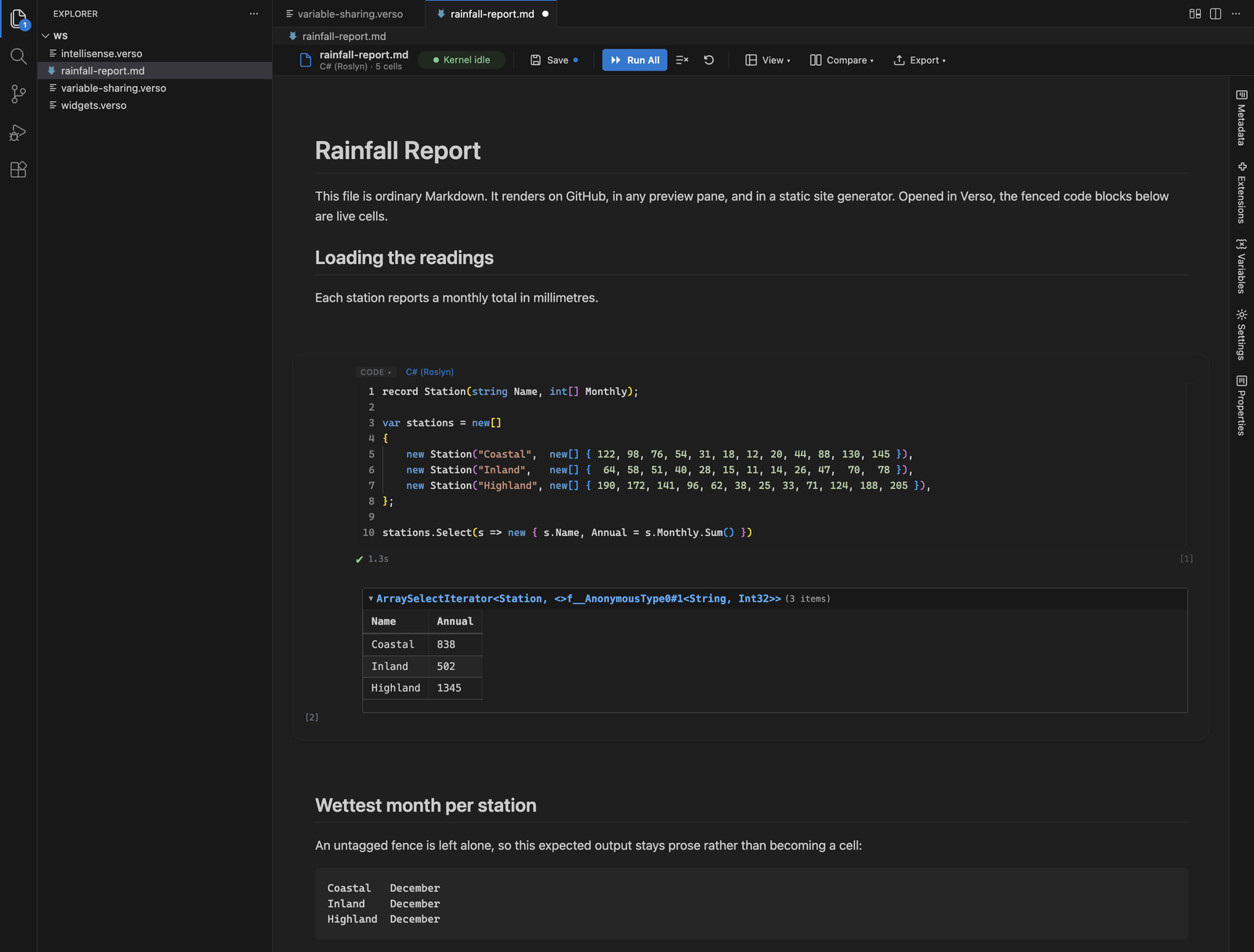This screenshot has height=952, width=1254.
Task: Click the C# (Roslyn) language label on cell
Action: click(429, 372)
